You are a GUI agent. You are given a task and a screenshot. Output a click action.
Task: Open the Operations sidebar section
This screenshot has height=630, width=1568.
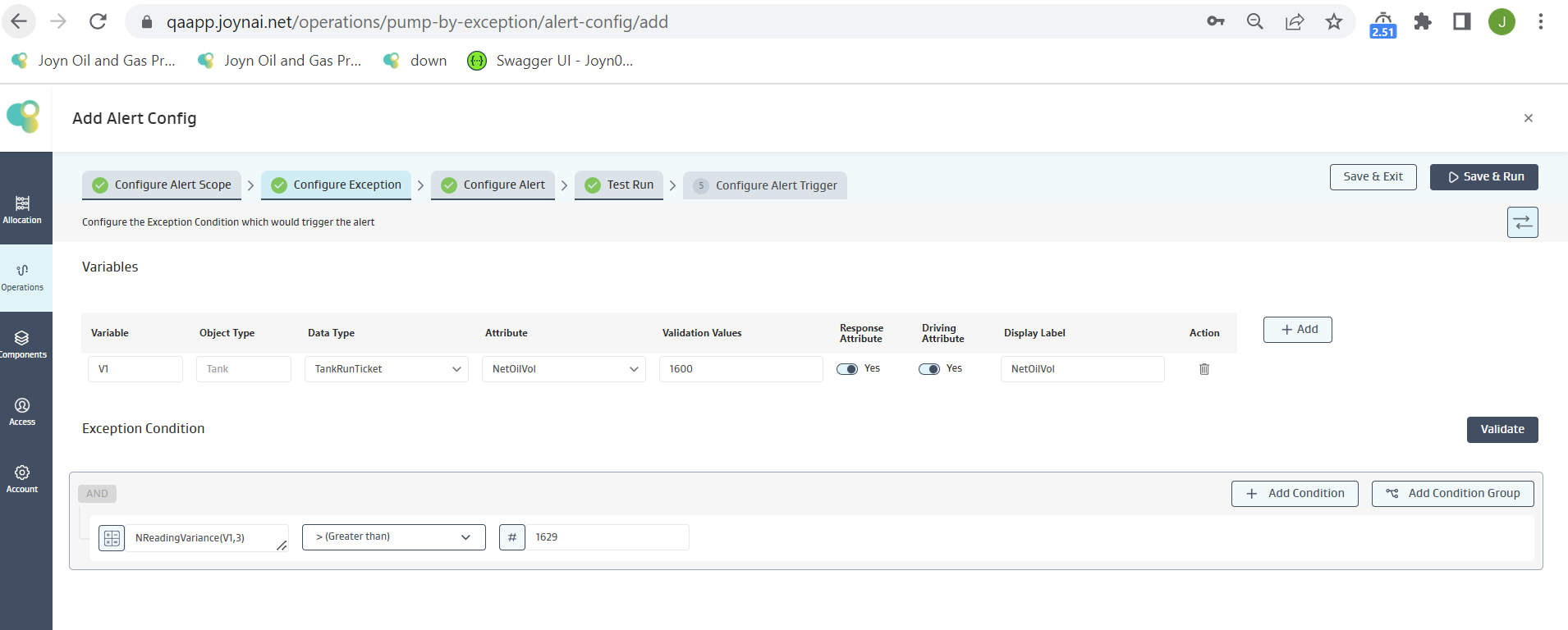point(22,277)
